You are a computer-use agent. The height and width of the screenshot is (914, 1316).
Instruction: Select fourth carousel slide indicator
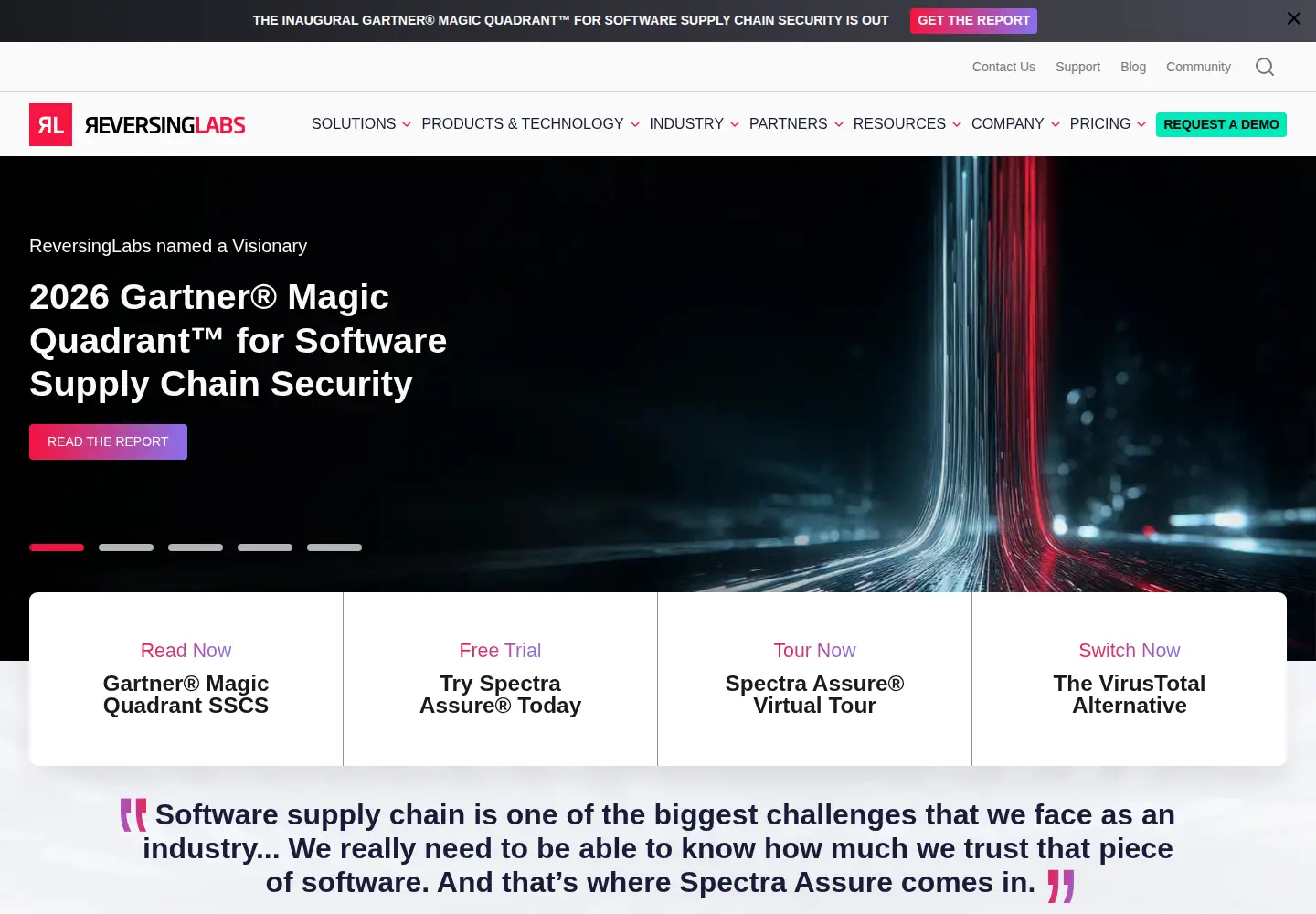(x=265, y=547)
